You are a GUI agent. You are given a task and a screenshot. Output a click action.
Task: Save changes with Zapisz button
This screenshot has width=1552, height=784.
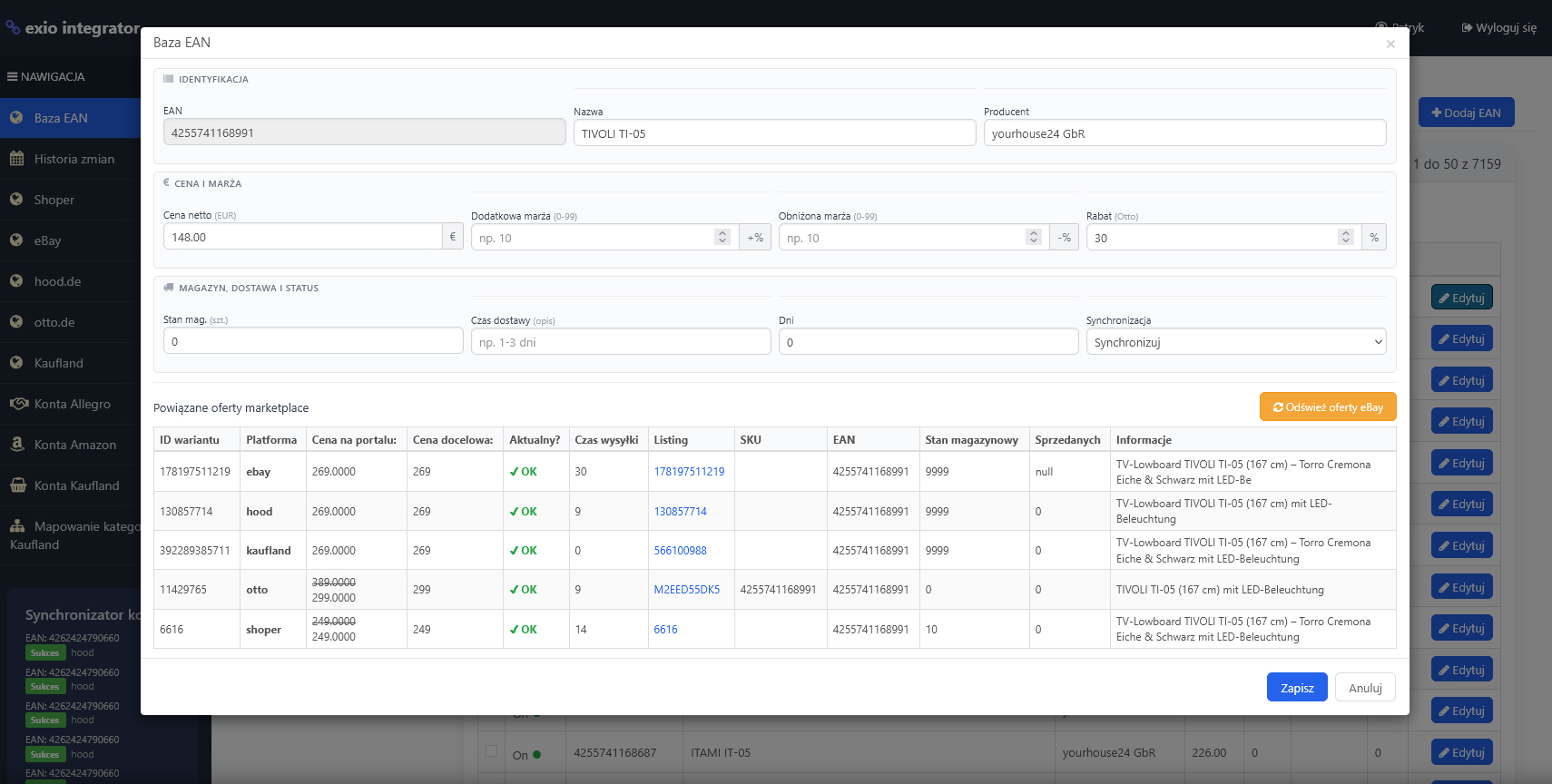(x=1297, y=688)
